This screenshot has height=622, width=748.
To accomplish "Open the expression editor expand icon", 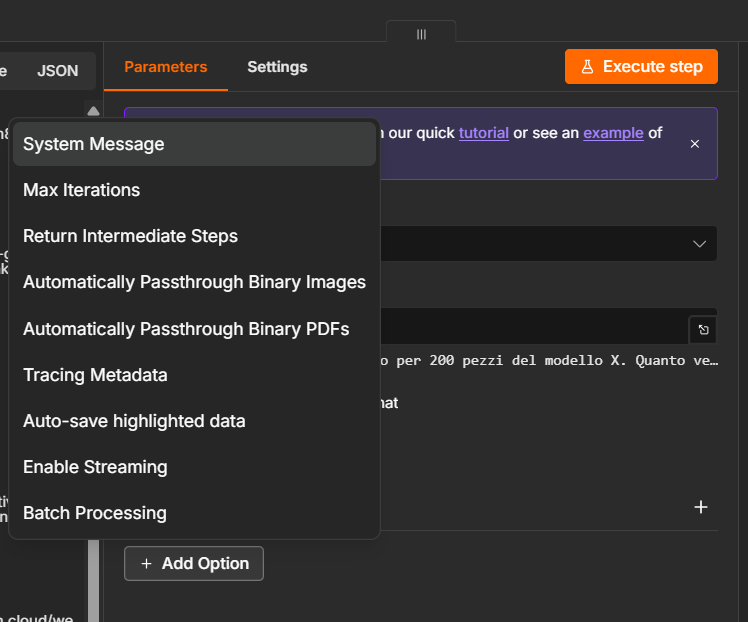I will click(703, 330).
